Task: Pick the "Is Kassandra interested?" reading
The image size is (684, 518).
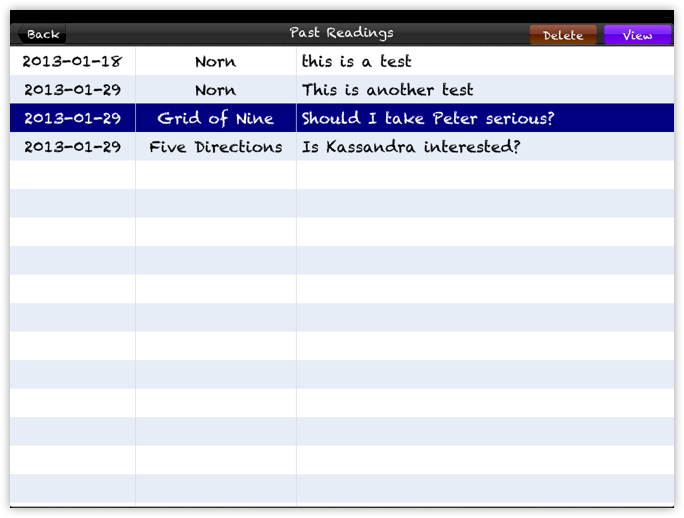Action: (411, 147)
